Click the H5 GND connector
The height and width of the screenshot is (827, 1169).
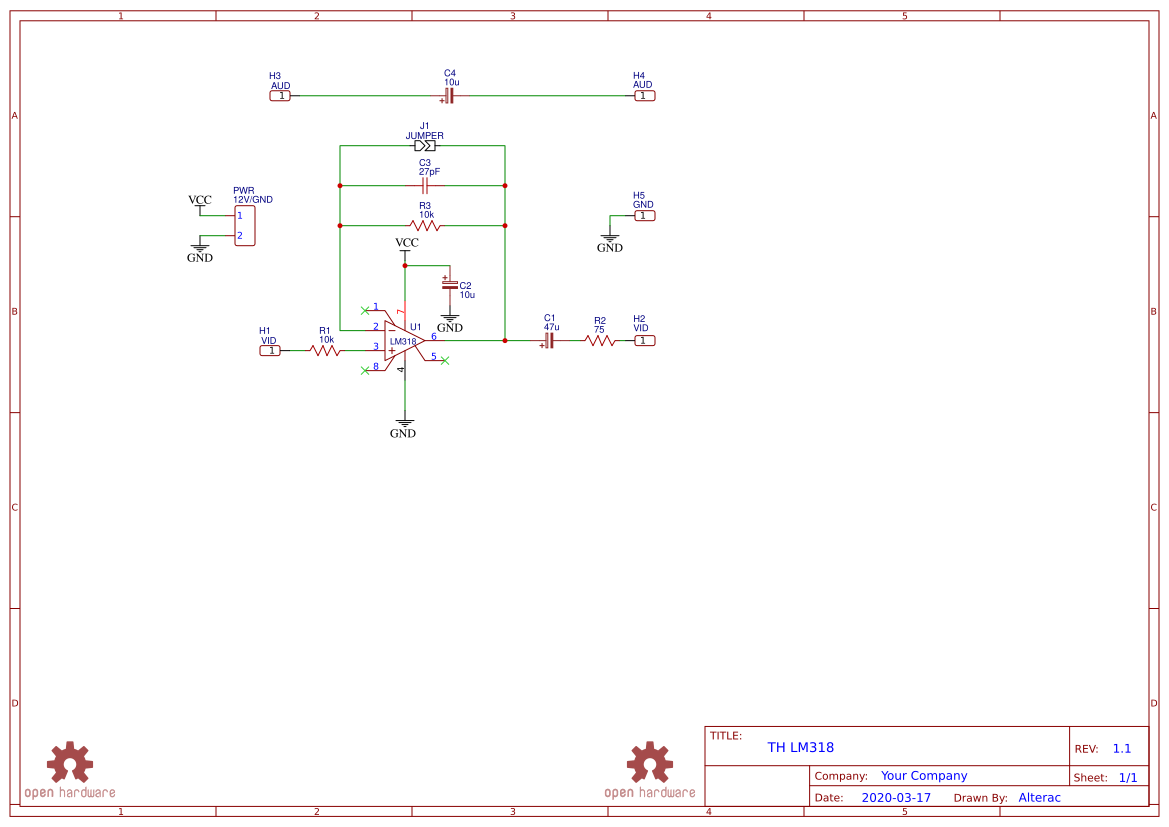(644, 215)
